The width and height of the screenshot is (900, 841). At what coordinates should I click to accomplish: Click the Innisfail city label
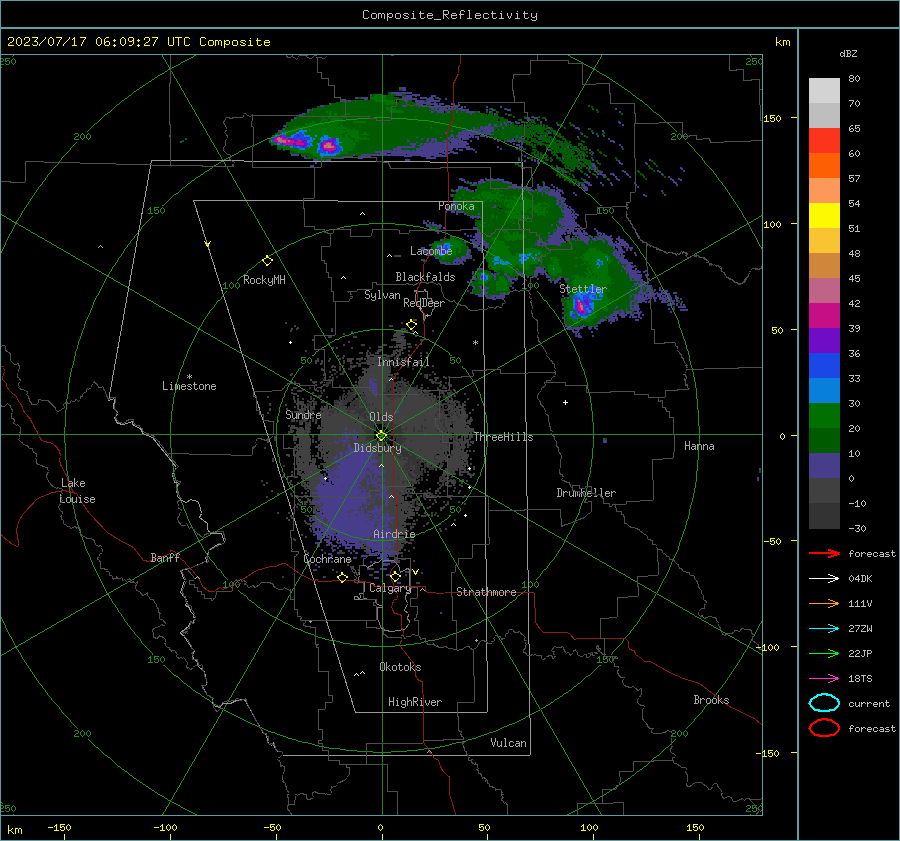click(403, 362)
